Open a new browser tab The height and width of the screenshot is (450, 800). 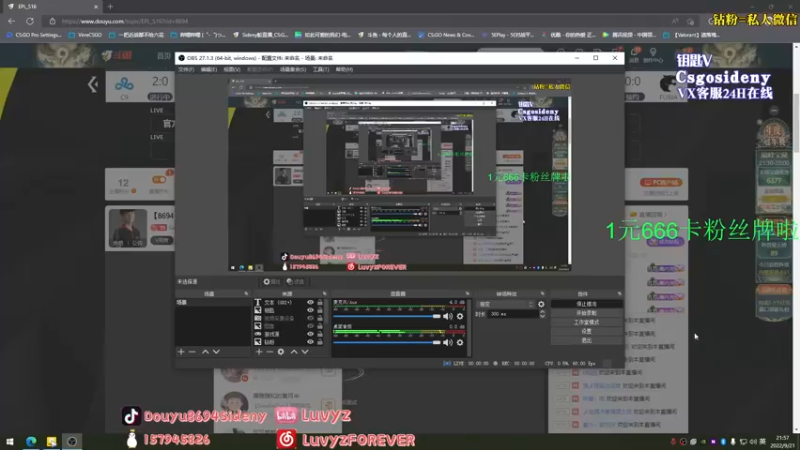click(x=110, y=7)
